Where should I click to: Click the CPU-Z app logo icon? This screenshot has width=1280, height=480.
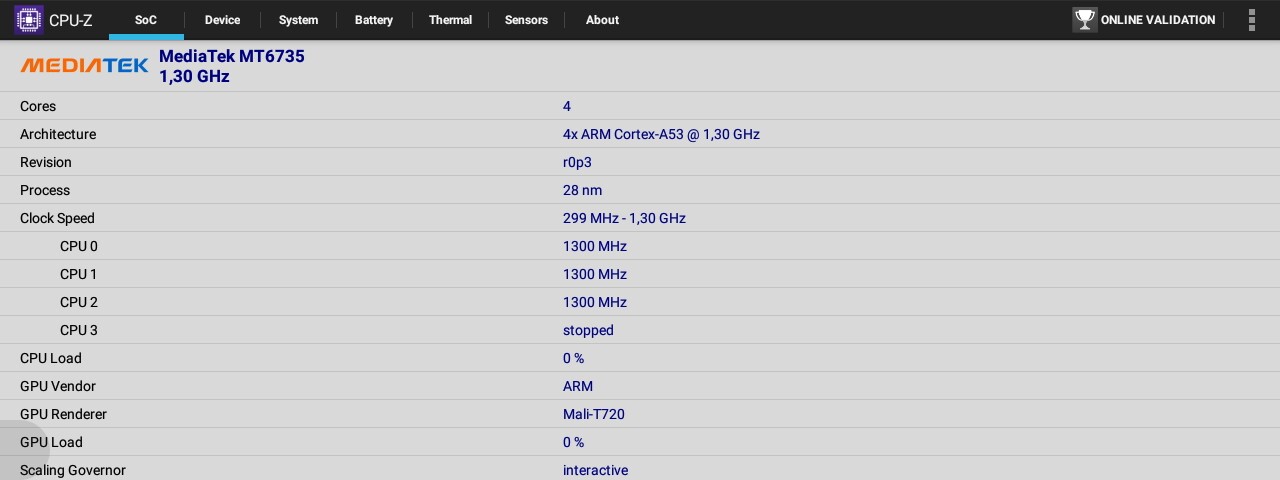pyautogui.click(x=29, y=20)
